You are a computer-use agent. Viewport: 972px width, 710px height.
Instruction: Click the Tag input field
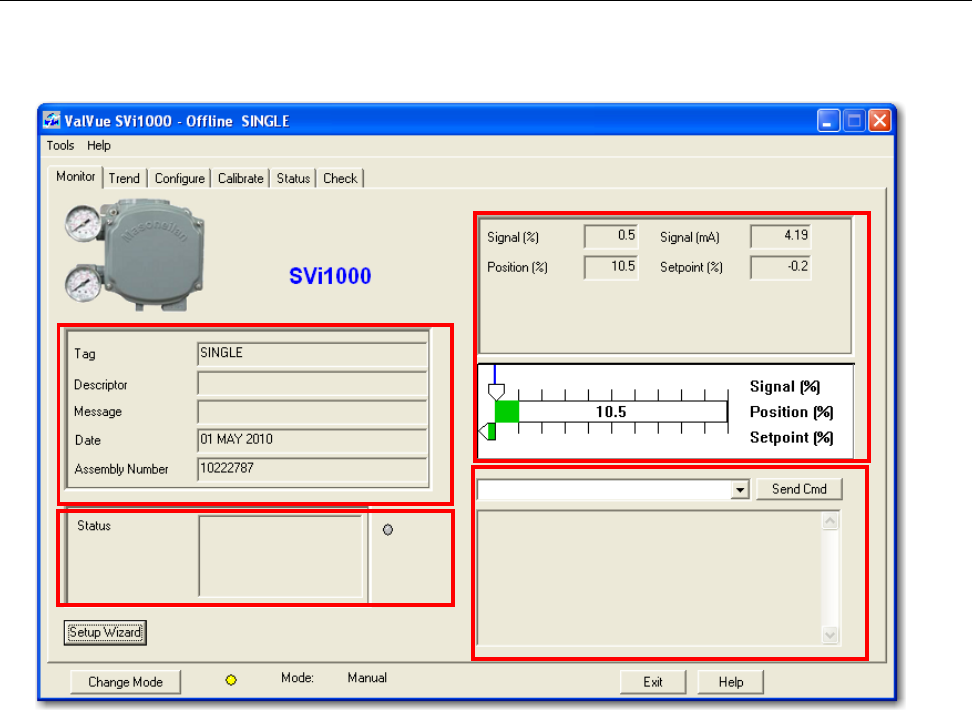(x=312, y=353)
